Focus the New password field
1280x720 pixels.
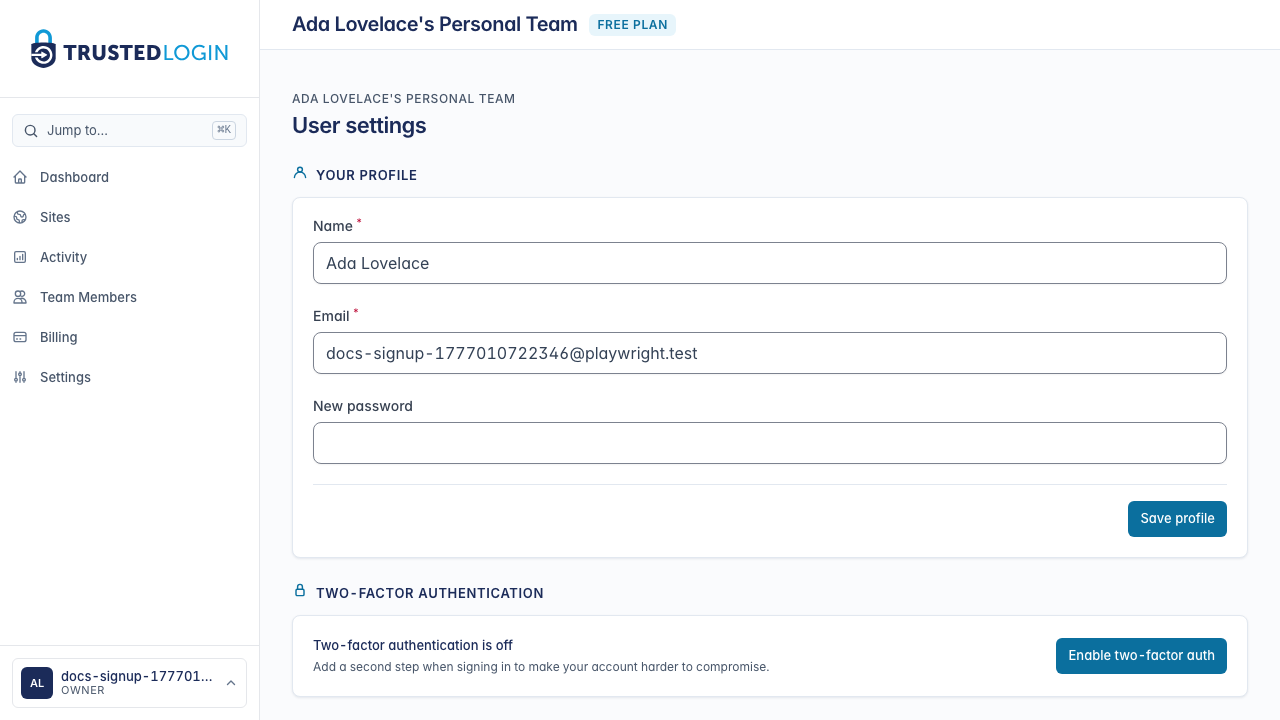click(x=770, y=442)
